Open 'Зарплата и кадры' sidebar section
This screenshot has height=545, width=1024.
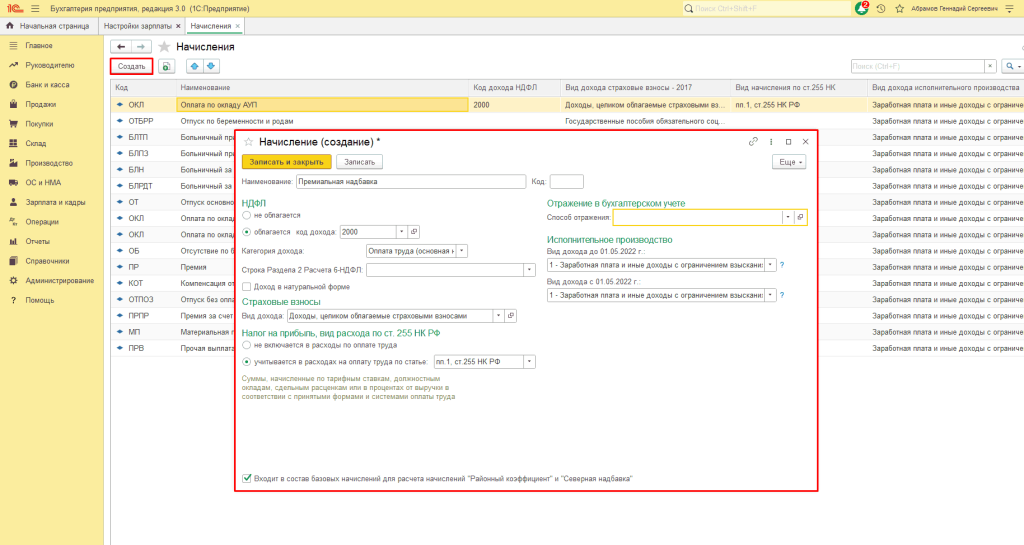[x=55, y=202]
